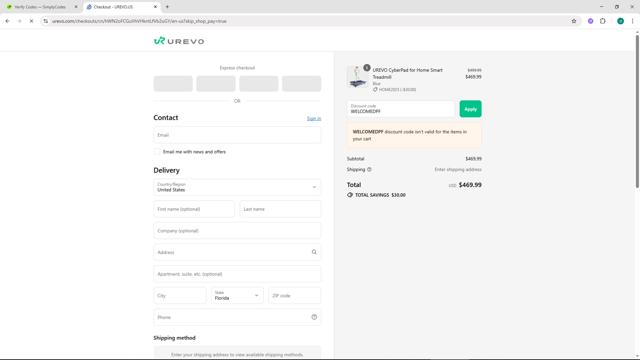Switch to the Verify Codes SimplyCodes tab
Image resolution: width=640 pixels, height=360 pixels.
(x=40, y=7)
